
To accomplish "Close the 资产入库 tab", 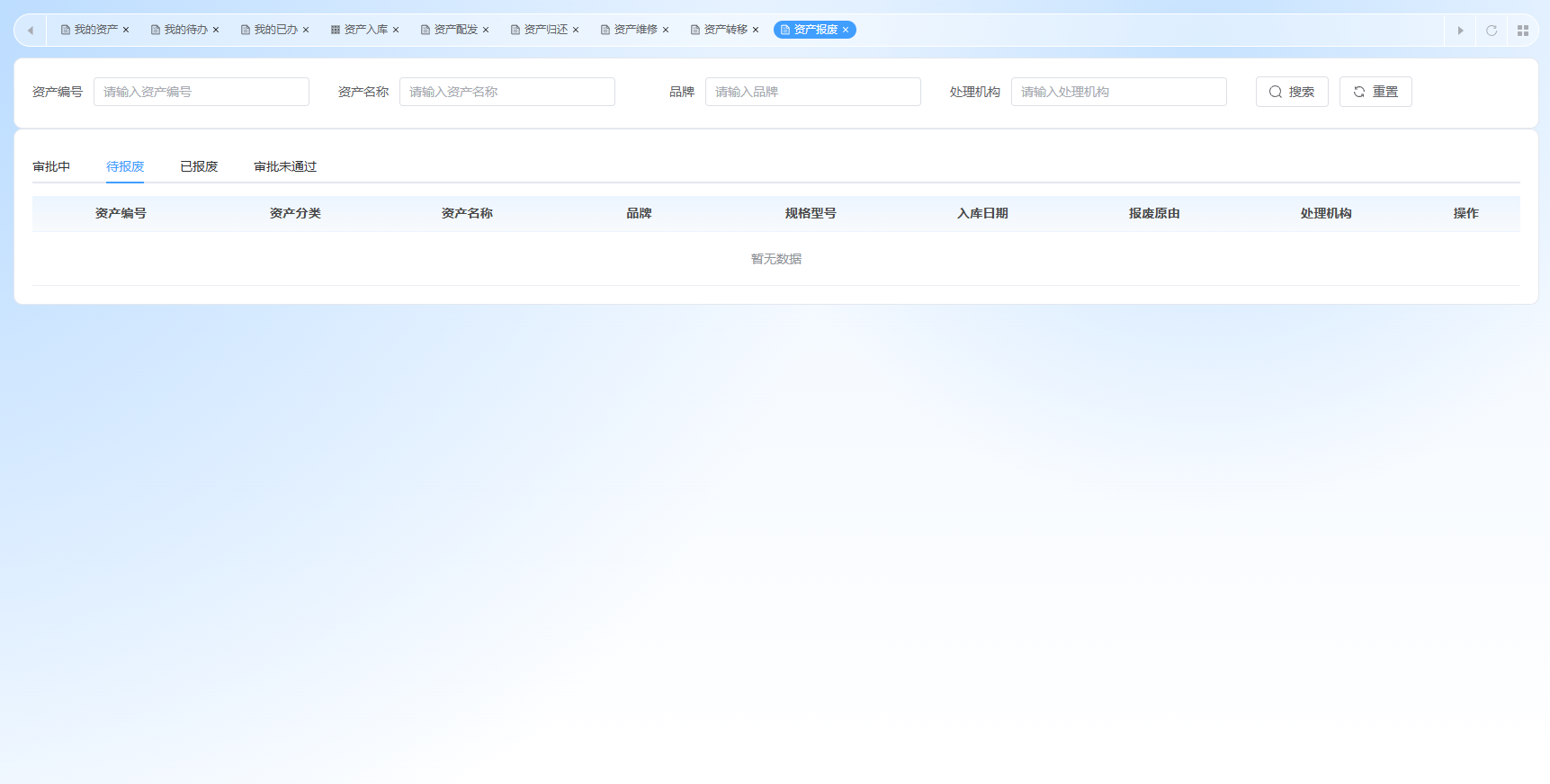I will (396, 30).
